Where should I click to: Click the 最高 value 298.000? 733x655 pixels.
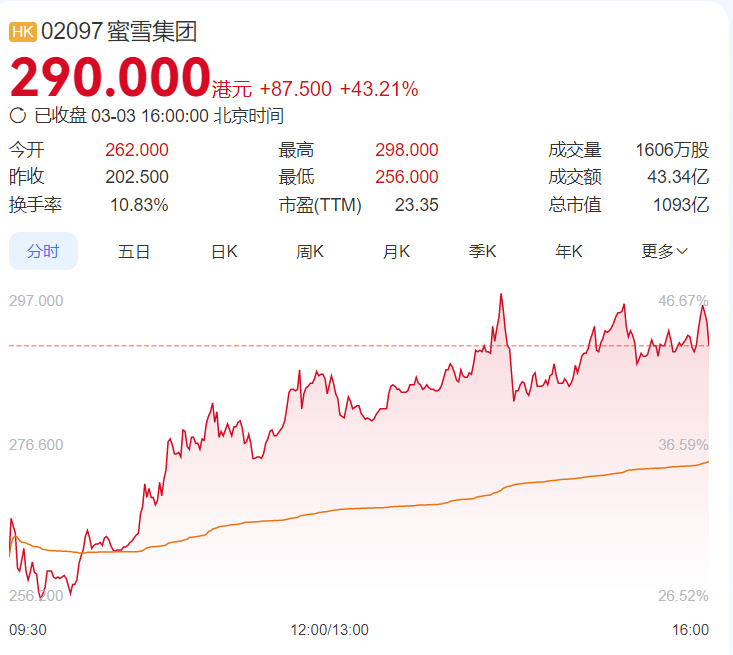click(x=406, y=150)
